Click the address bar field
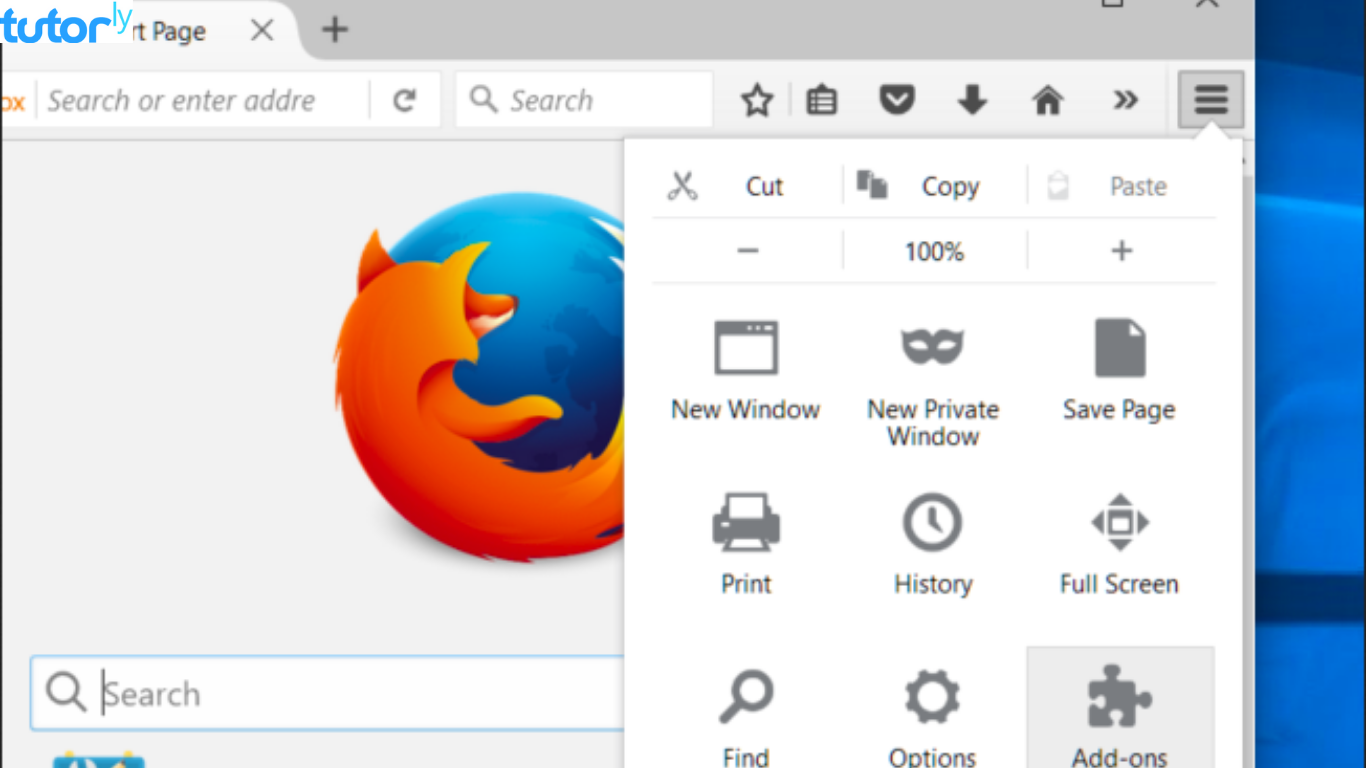1366x768 pixels. 203,100
